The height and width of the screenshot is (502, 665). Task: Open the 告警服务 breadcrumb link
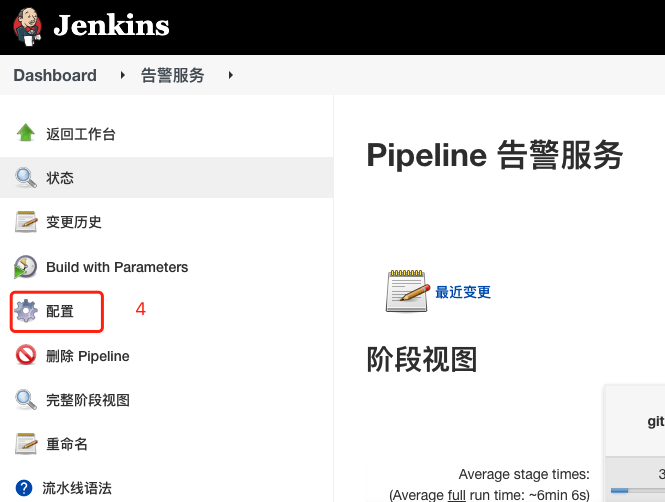(x=172, y=75)
